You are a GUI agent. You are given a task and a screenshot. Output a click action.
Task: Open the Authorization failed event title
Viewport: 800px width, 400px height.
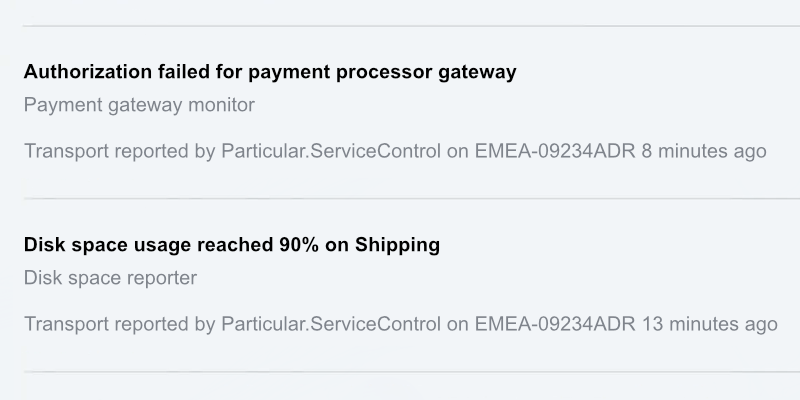click(269, 72)
